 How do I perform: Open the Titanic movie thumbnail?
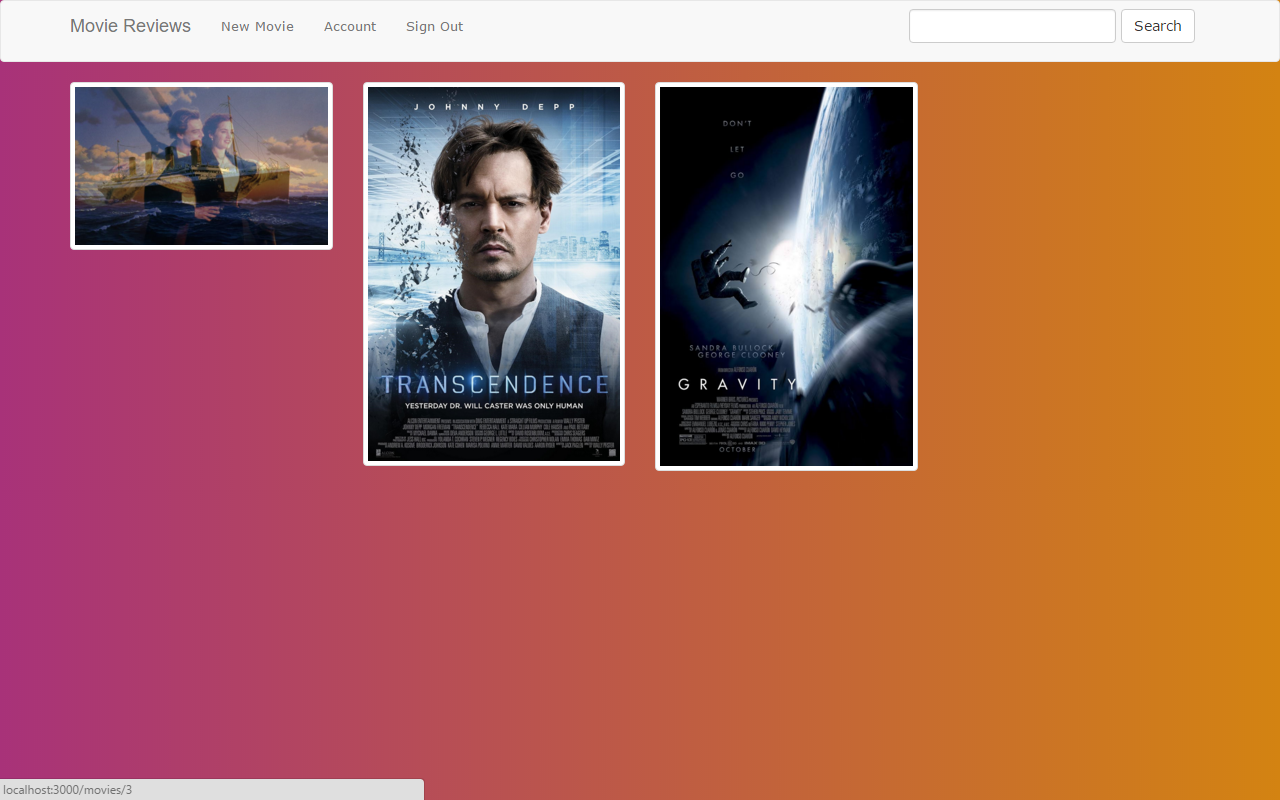pos(201,166)
